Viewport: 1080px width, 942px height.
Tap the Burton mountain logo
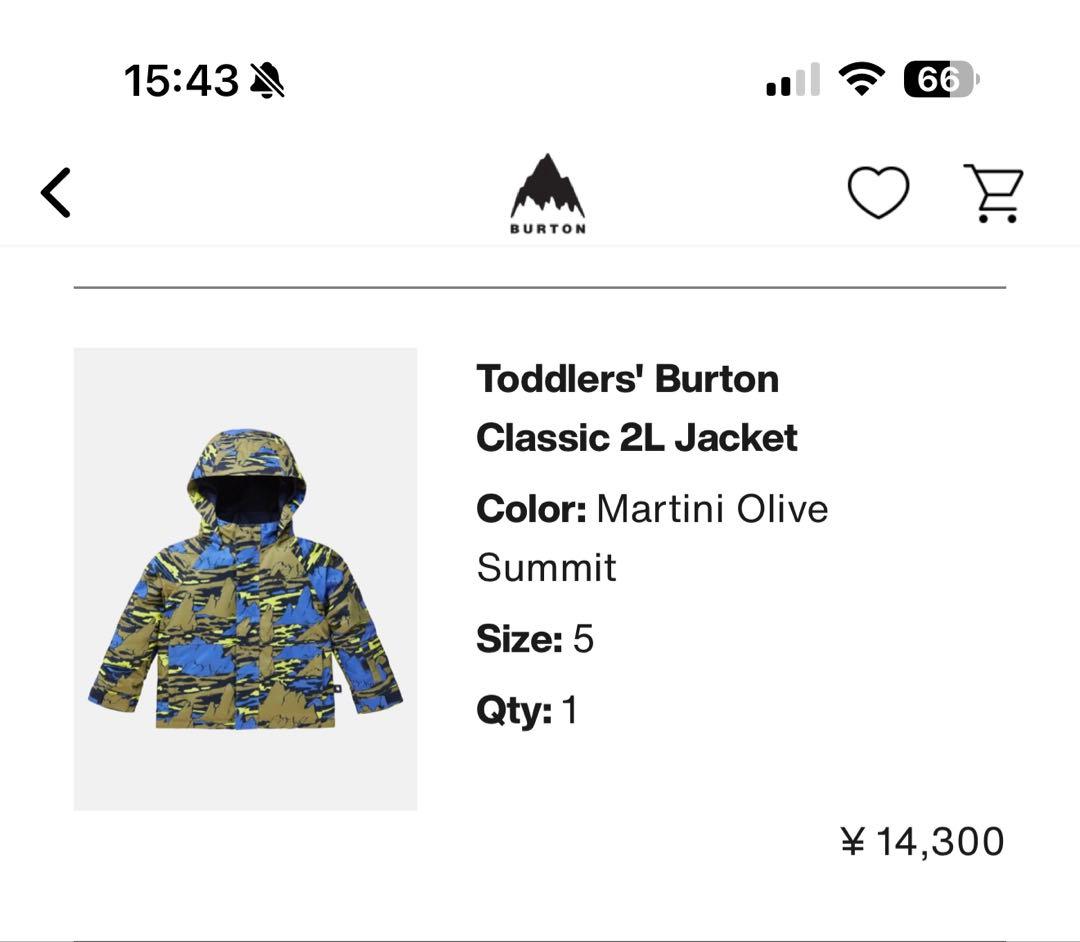pos(545,185)
